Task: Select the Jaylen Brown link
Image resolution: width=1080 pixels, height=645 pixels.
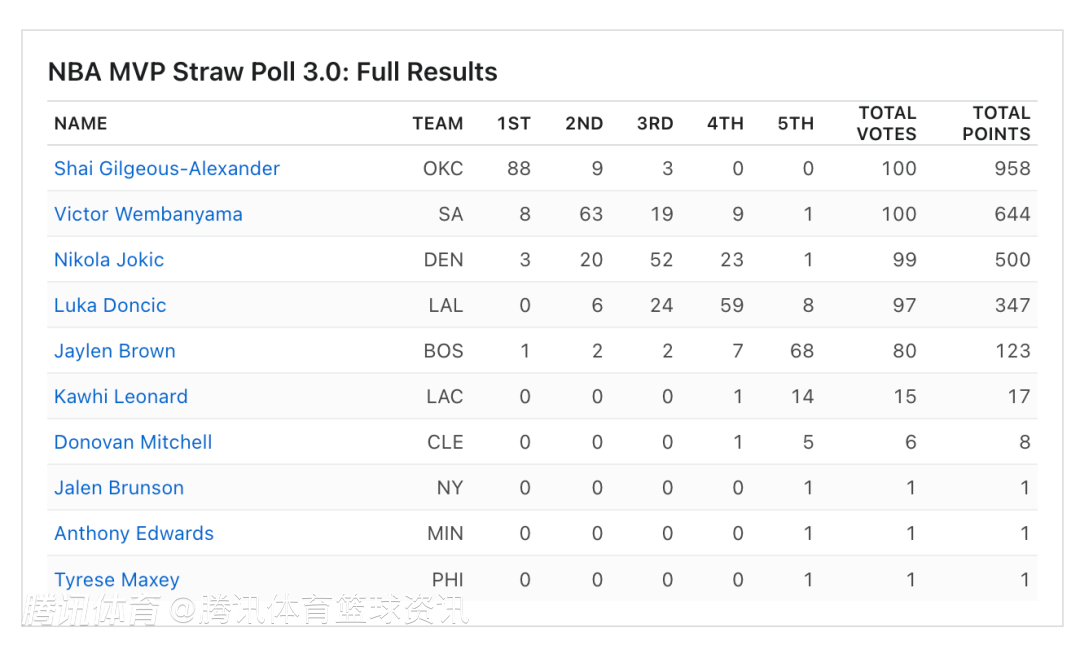Action: (115, 351)
